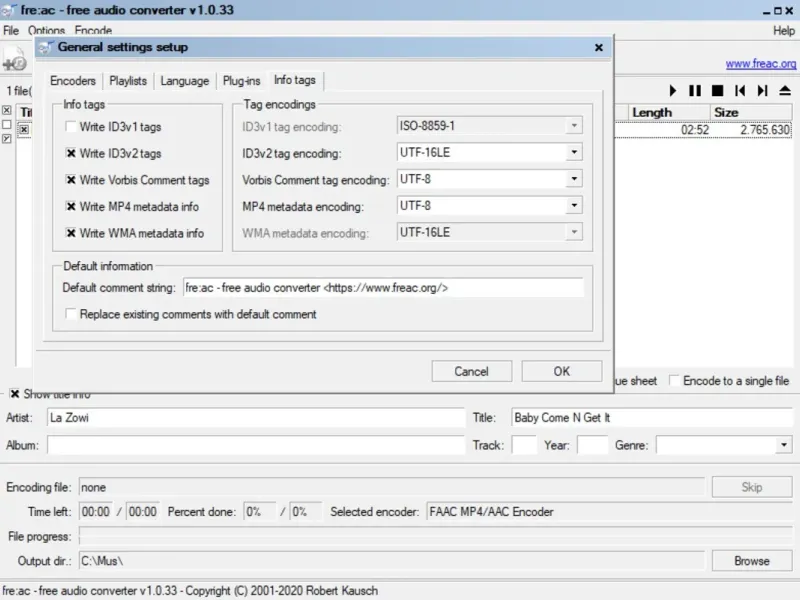This screenshot has width=800, height=600.
Task: Switch to the Playlists tab
Action: [x=128, y=81]
